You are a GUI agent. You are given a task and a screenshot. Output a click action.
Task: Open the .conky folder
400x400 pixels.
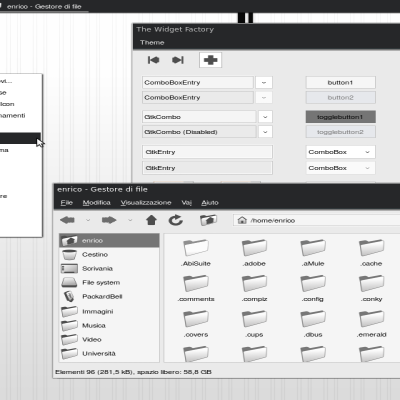click(x=372, y=288)
